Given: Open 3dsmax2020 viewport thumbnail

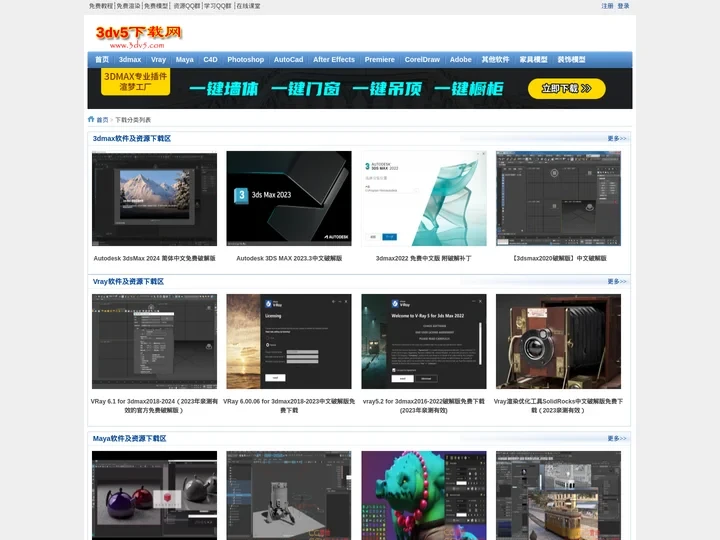Looking at the screenshot, I should coord(558,199).
